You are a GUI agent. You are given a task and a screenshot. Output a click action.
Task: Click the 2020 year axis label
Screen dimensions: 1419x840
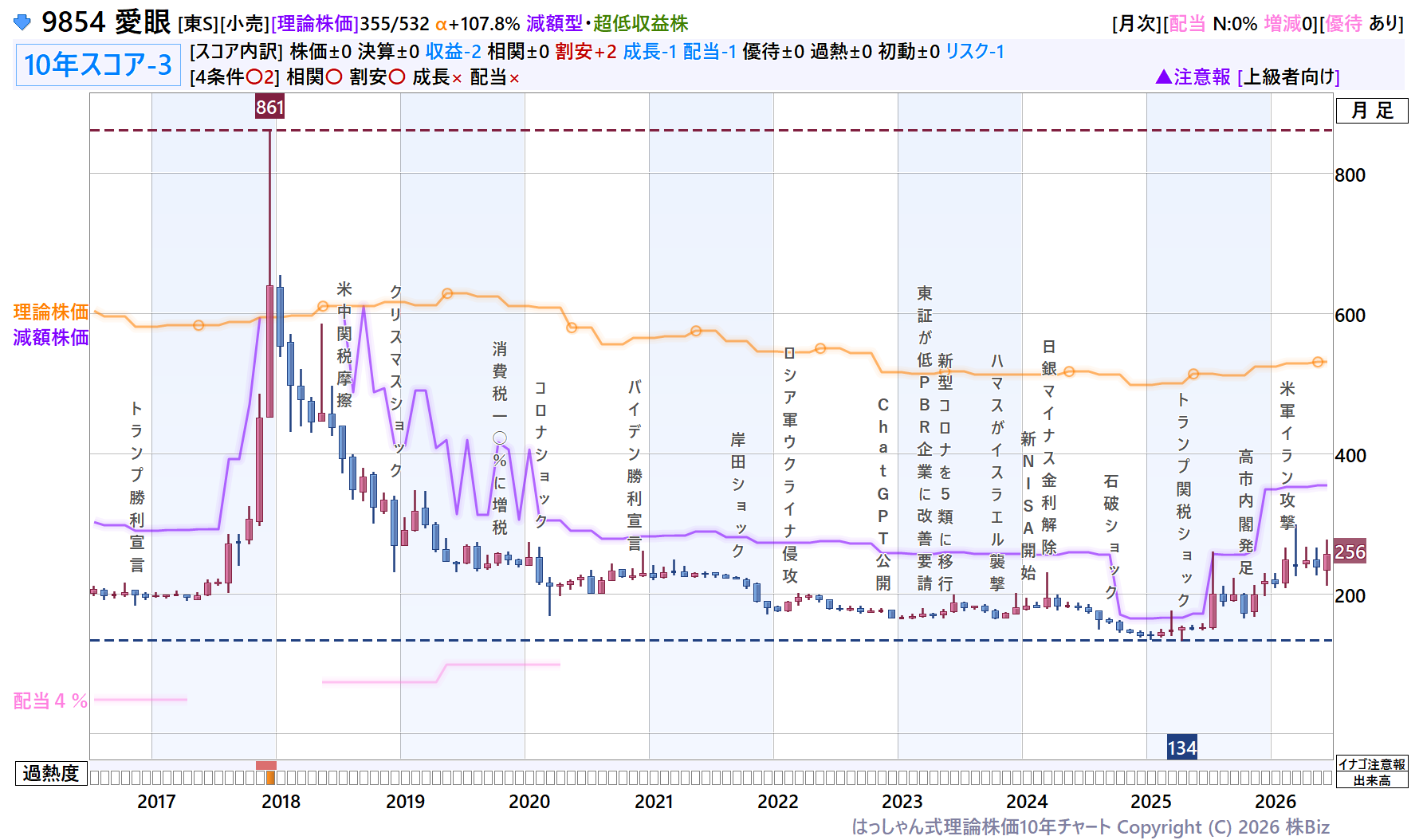[529, 802]
